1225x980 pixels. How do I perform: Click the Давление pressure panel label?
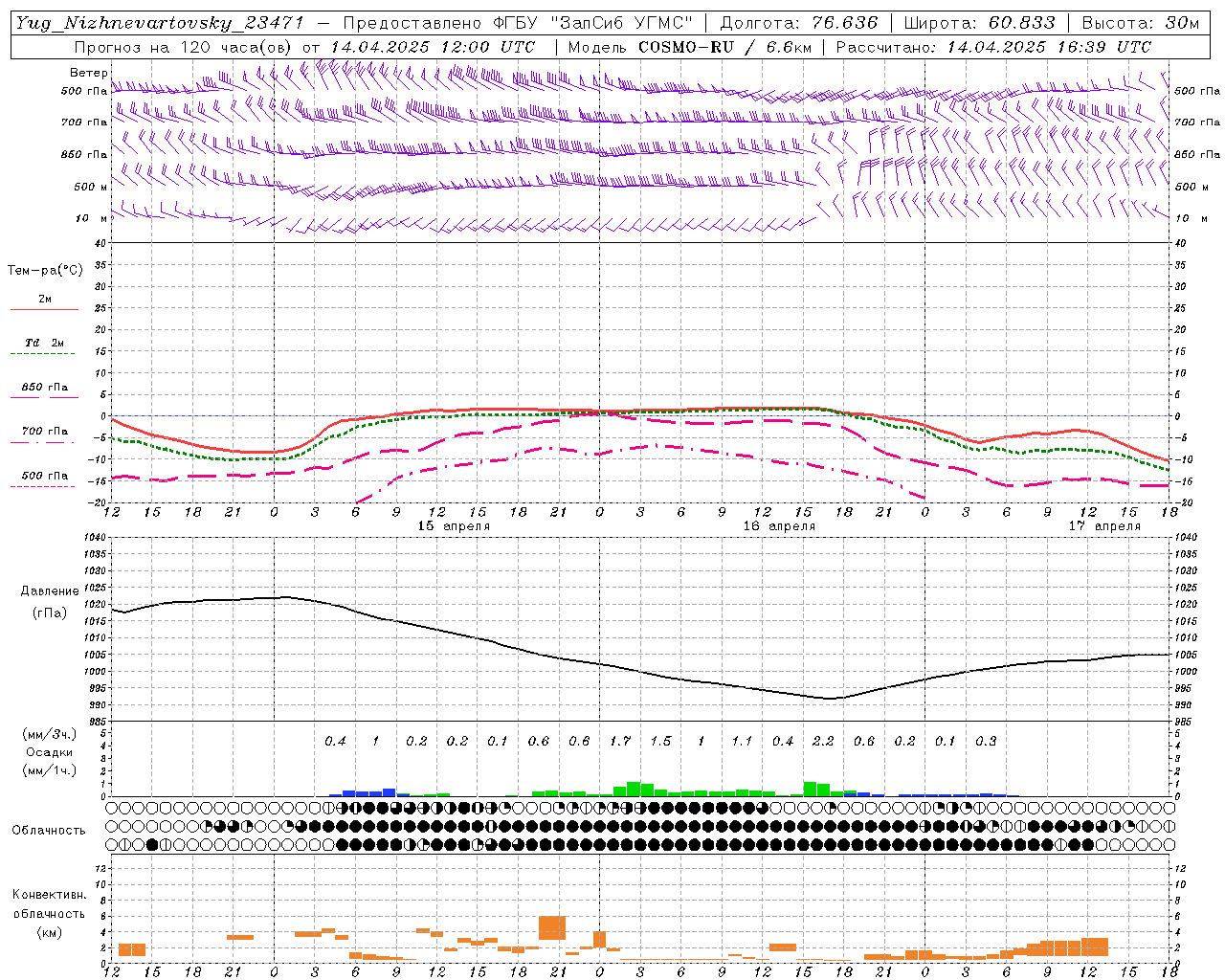[x=50, y=591]
